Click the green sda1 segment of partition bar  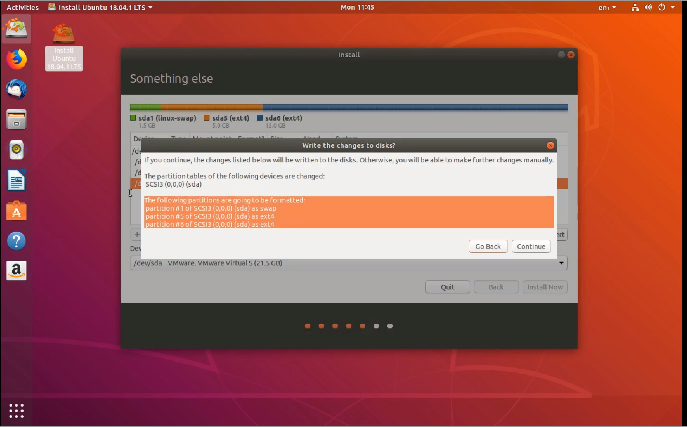click(x=145, y=107)
